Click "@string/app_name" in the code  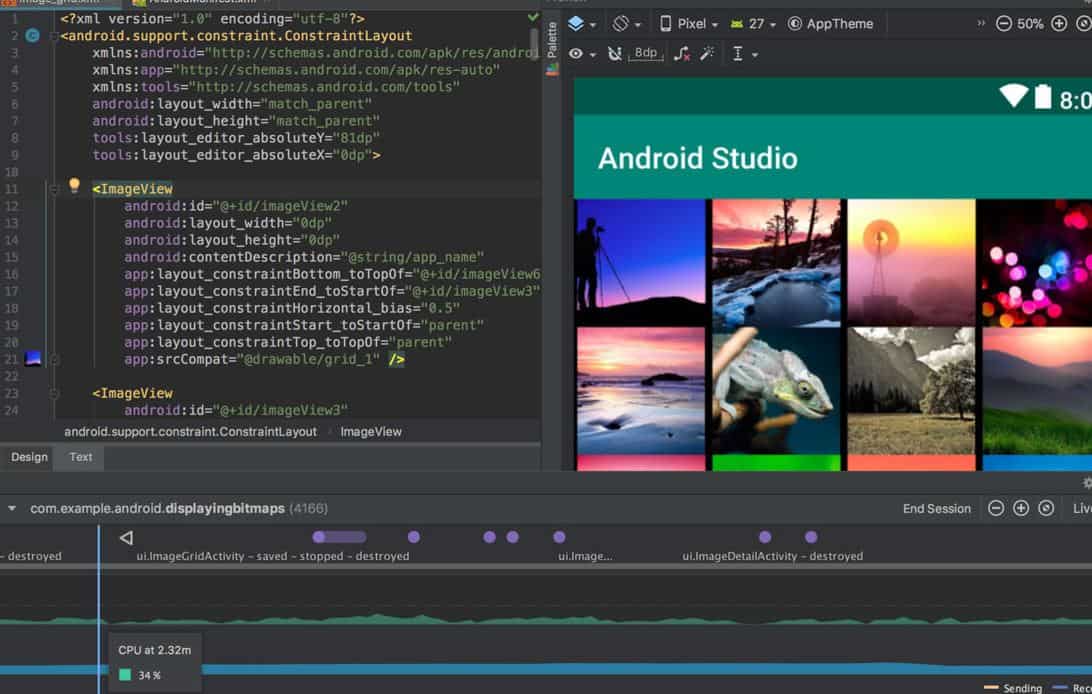[412, 258]
